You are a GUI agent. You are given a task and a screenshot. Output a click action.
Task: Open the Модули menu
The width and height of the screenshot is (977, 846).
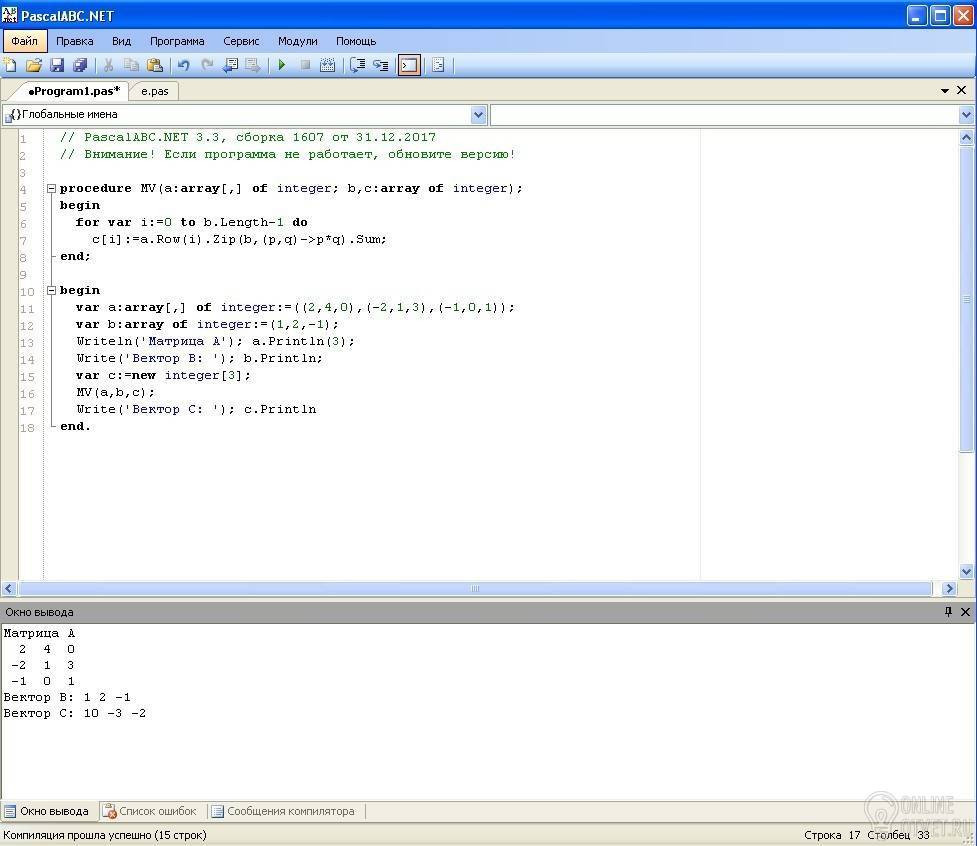click(297, 41)
